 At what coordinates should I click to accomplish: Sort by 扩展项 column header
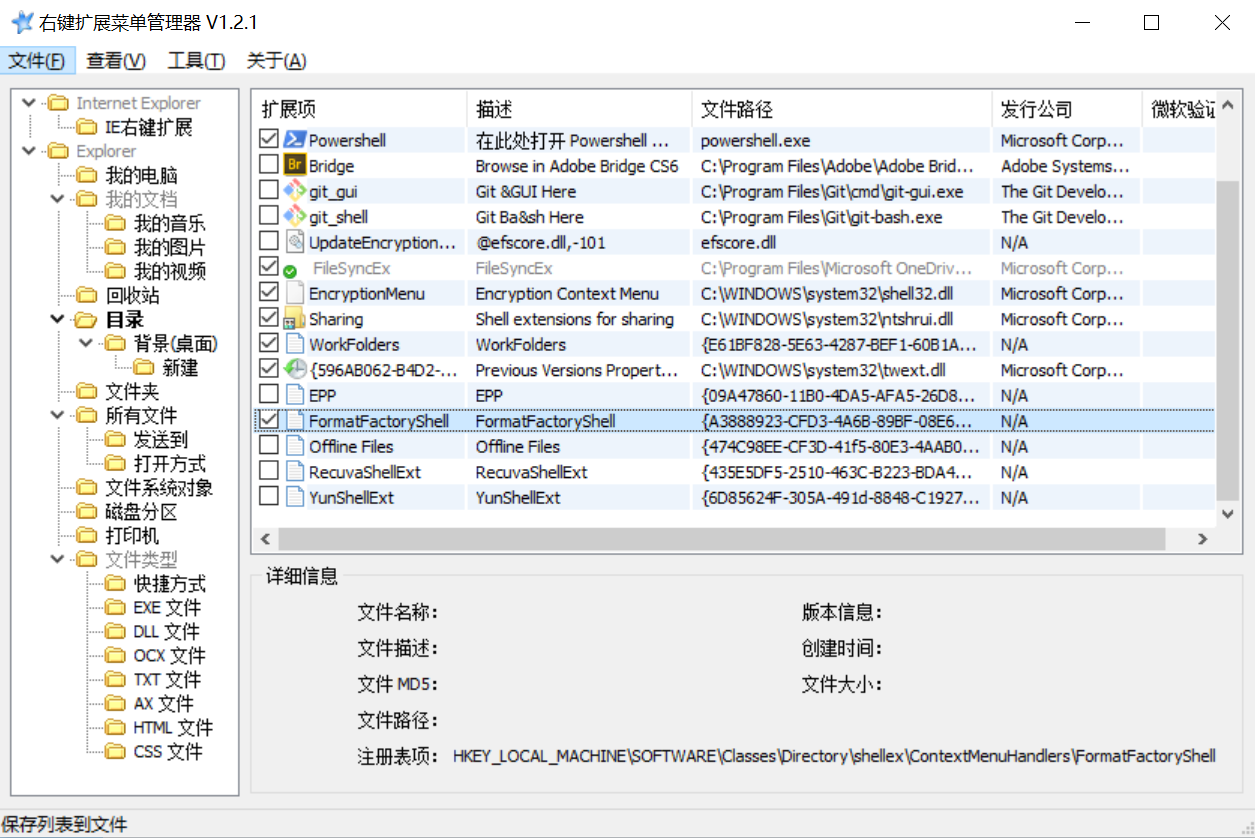click(x=359, y=109)
